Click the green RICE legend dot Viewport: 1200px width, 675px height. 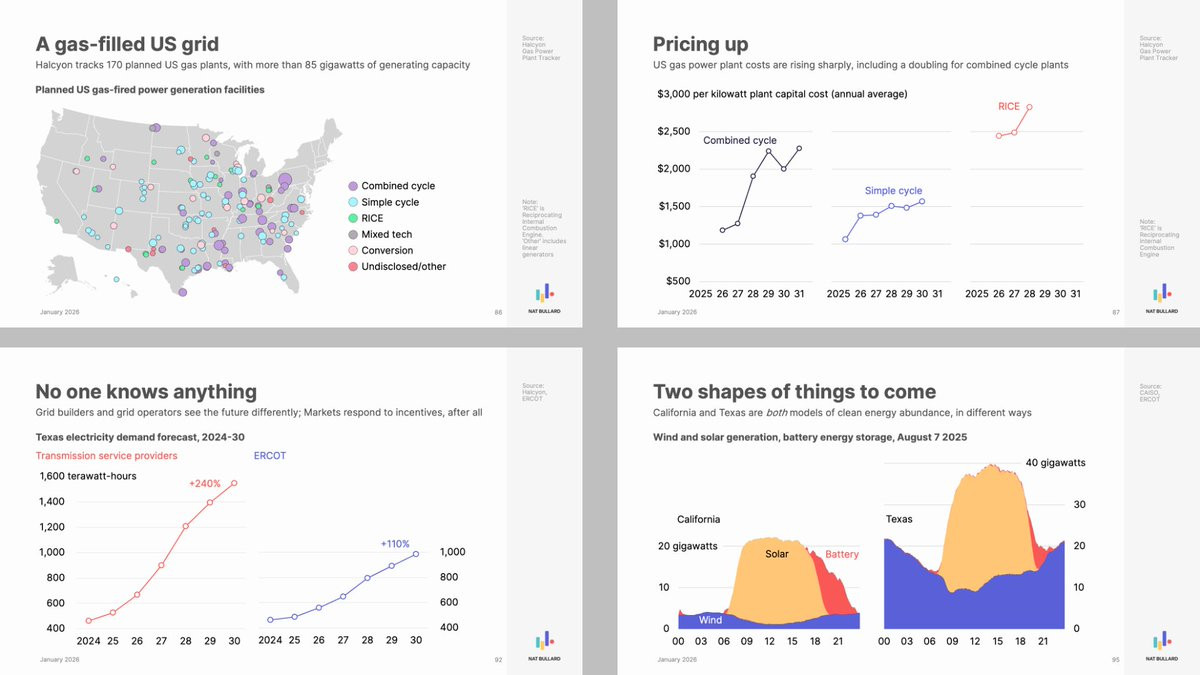[x=353, y=218]
